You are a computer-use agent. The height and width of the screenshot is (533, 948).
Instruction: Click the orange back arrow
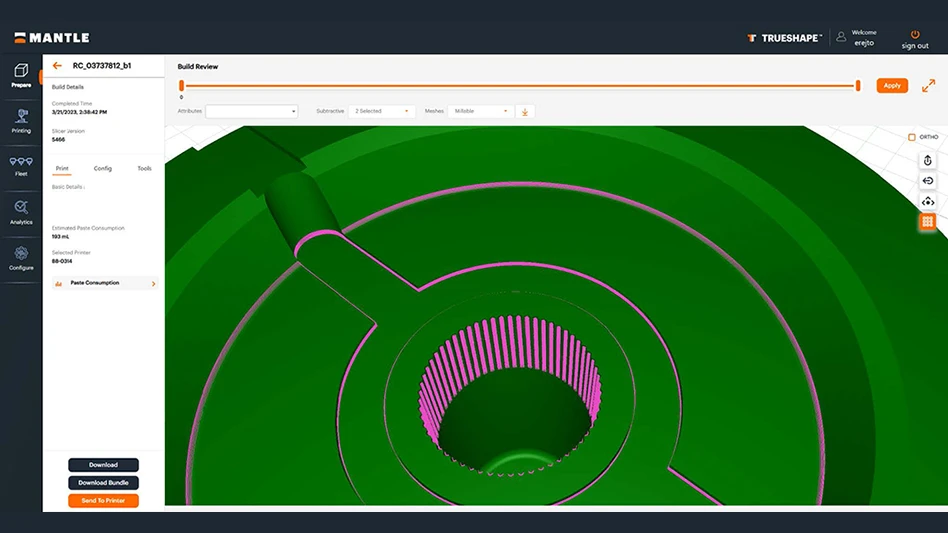click(x=57, y=66)
